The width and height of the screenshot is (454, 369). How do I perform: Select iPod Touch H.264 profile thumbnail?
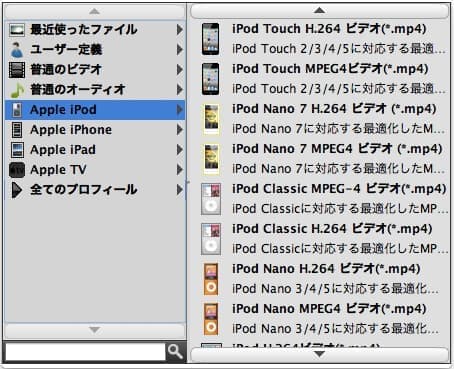(x=211, y=39)
